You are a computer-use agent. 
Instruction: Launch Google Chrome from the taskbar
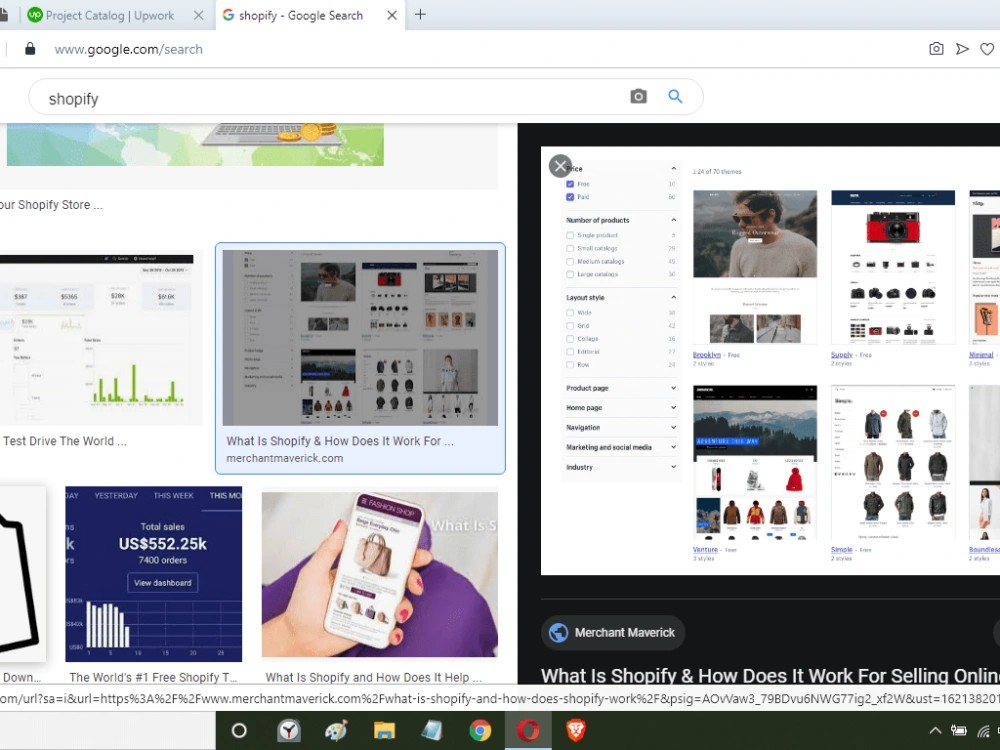[480, 731]
